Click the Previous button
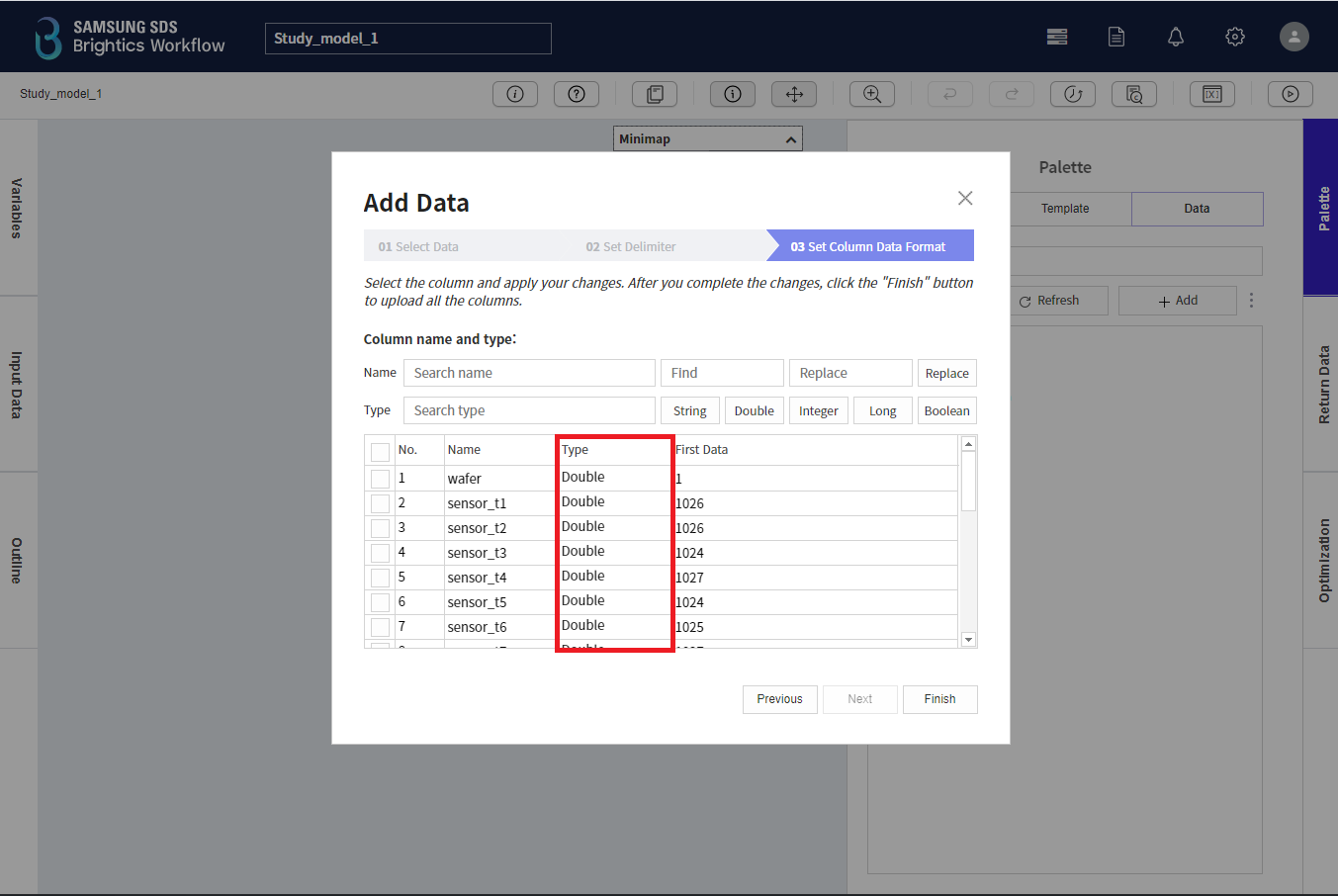This screenshot has width=1338, height=896. click(x=780, y=699)
